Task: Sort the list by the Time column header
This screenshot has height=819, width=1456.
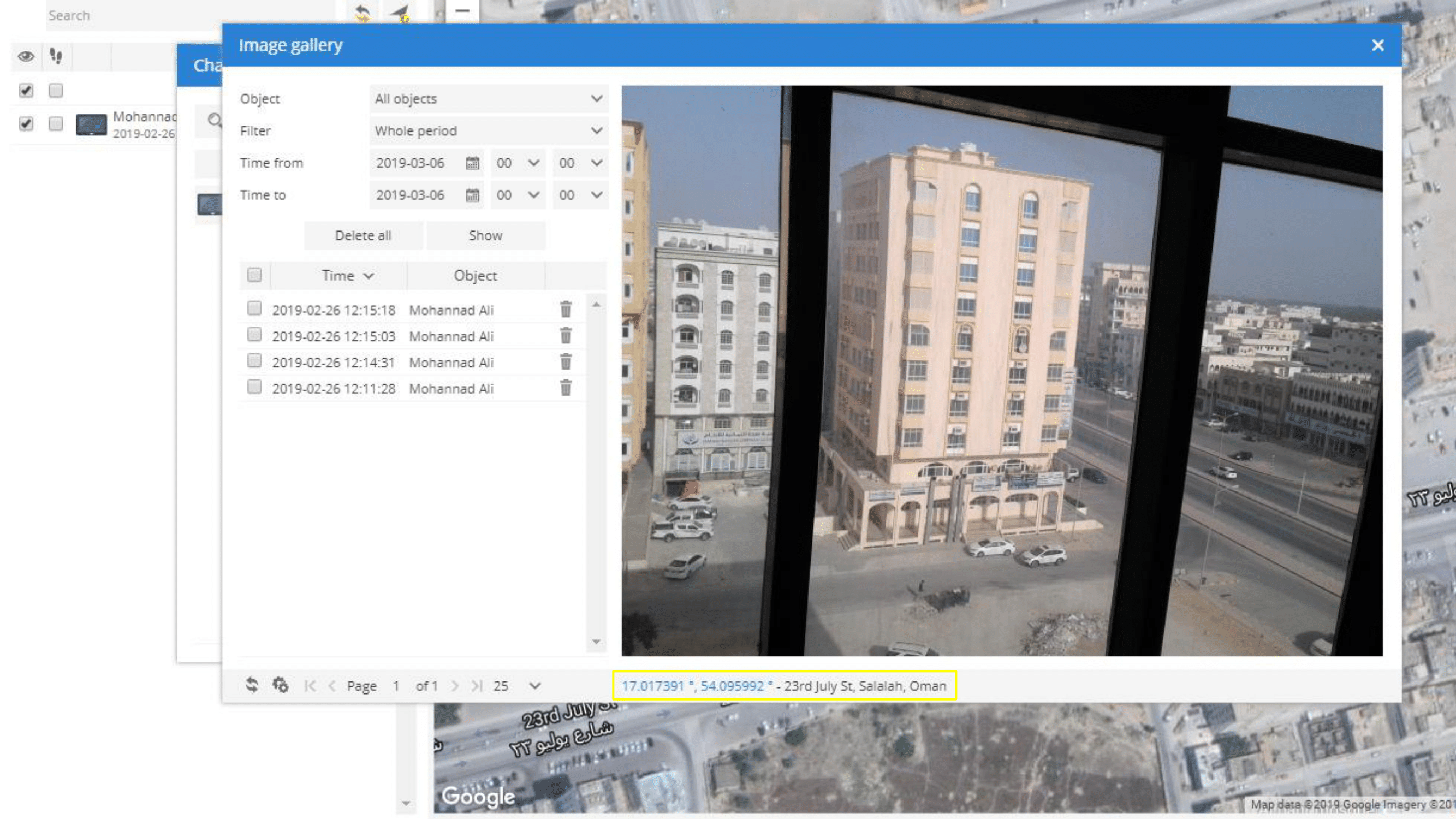Action: pos(338,276)
